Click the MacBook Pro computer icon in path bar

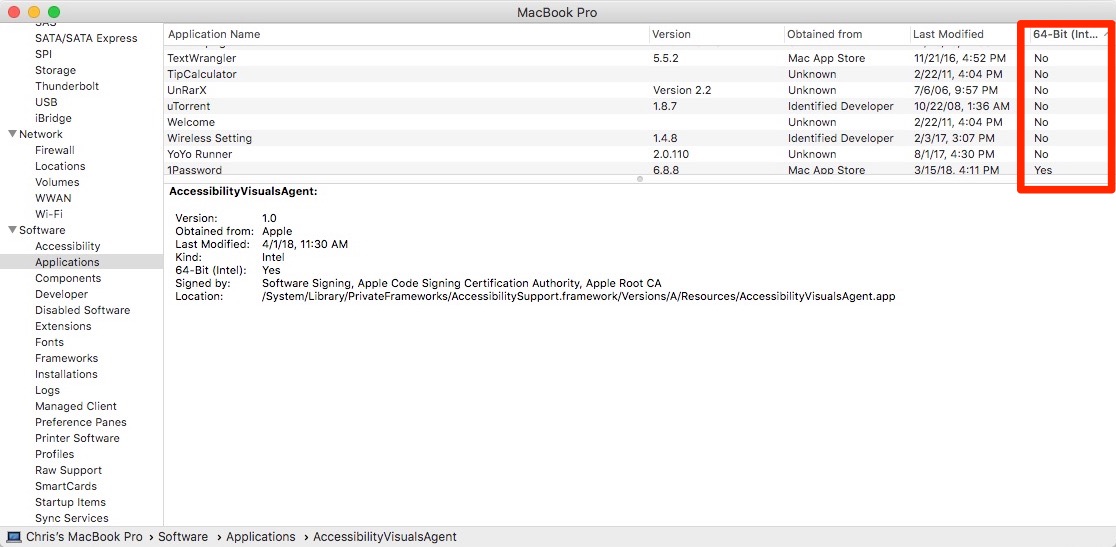click(x=14, y=537)
